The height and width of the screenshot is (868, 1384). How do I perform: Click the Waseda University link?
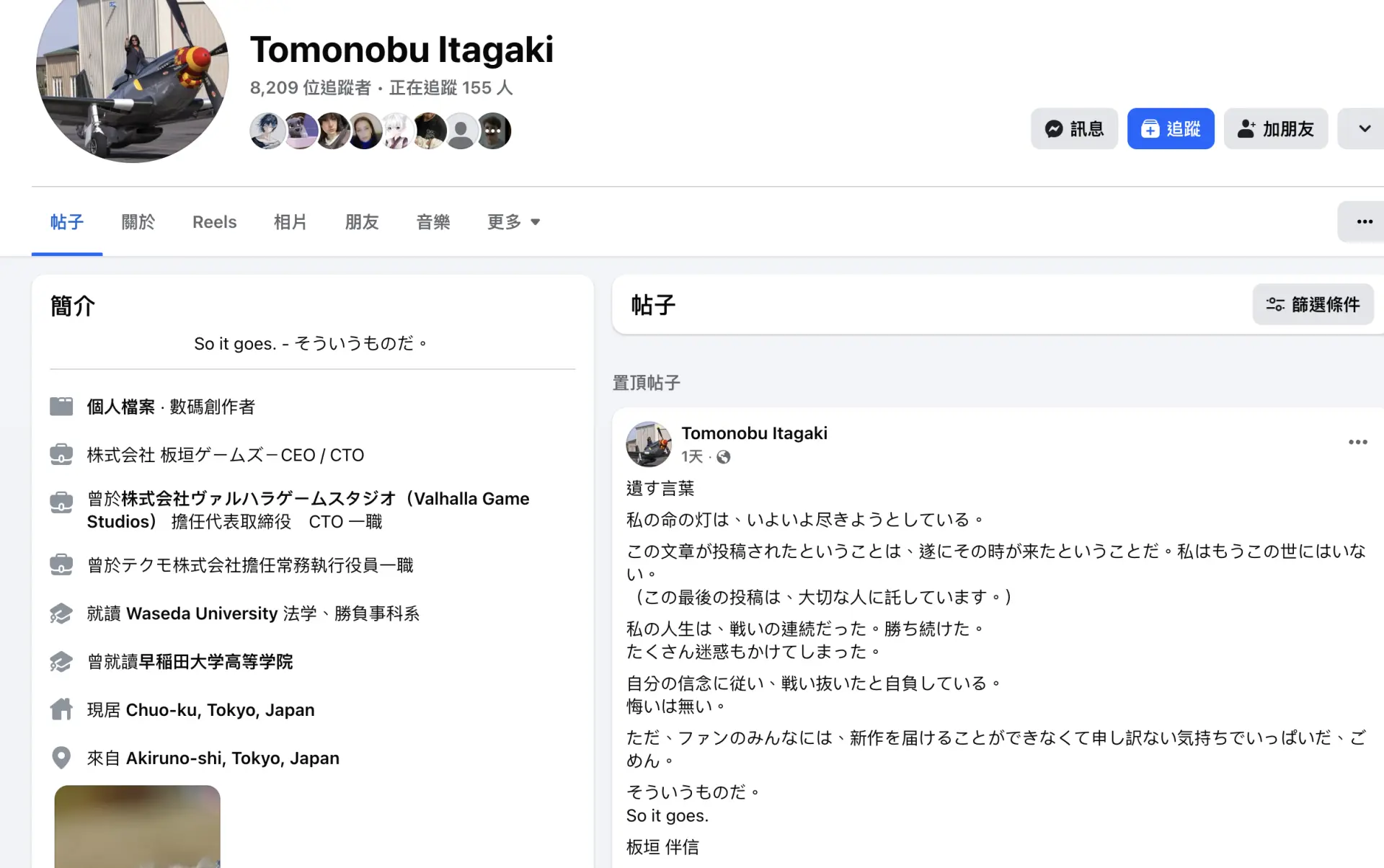click(202, 614)
